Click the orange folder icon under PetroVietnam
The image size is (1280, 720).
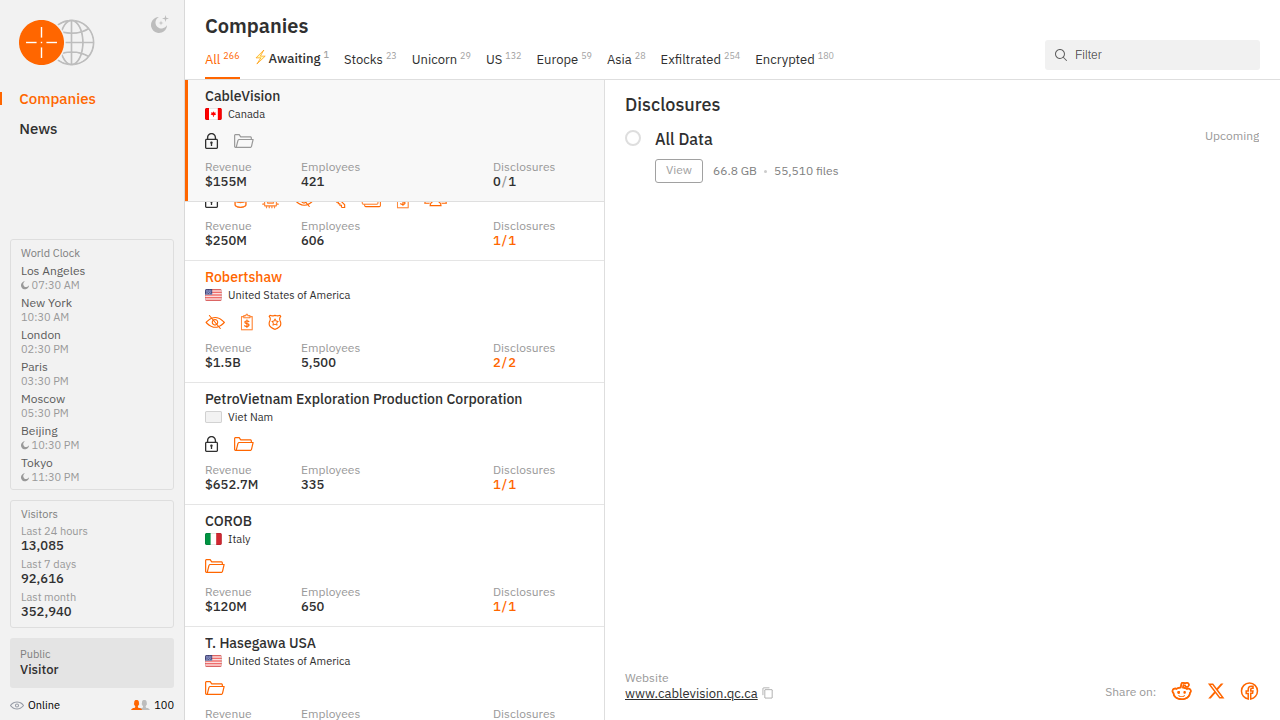(x=244, y=444)
